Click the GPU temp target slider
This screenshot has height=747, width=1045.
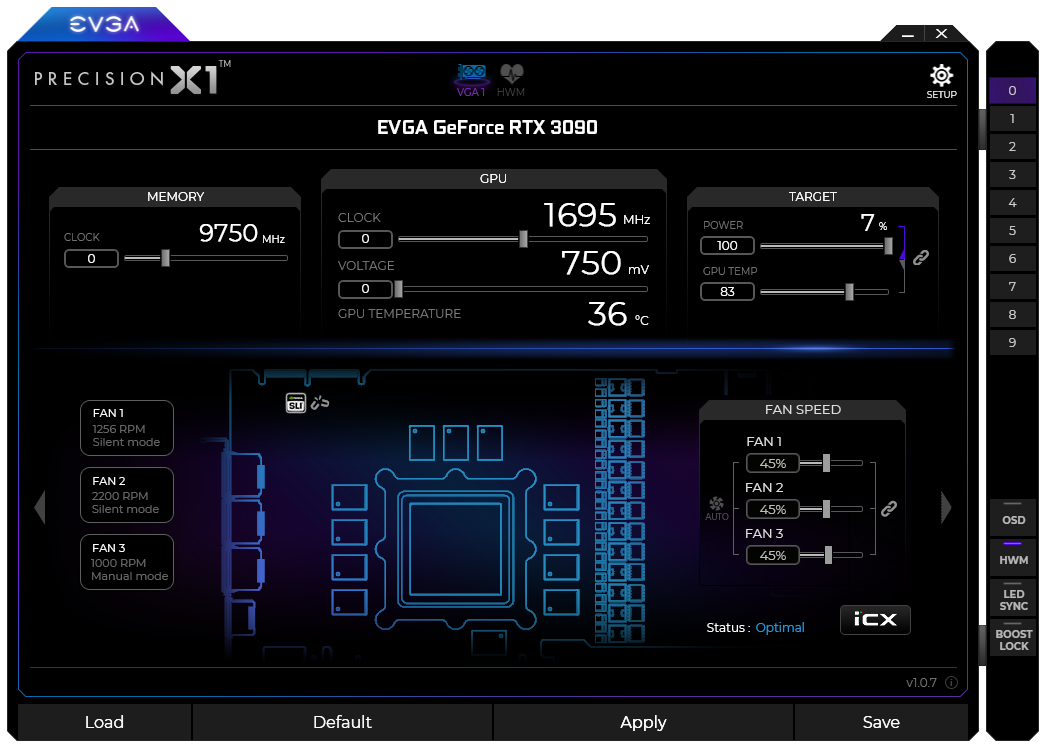click(x=824, y=292)
